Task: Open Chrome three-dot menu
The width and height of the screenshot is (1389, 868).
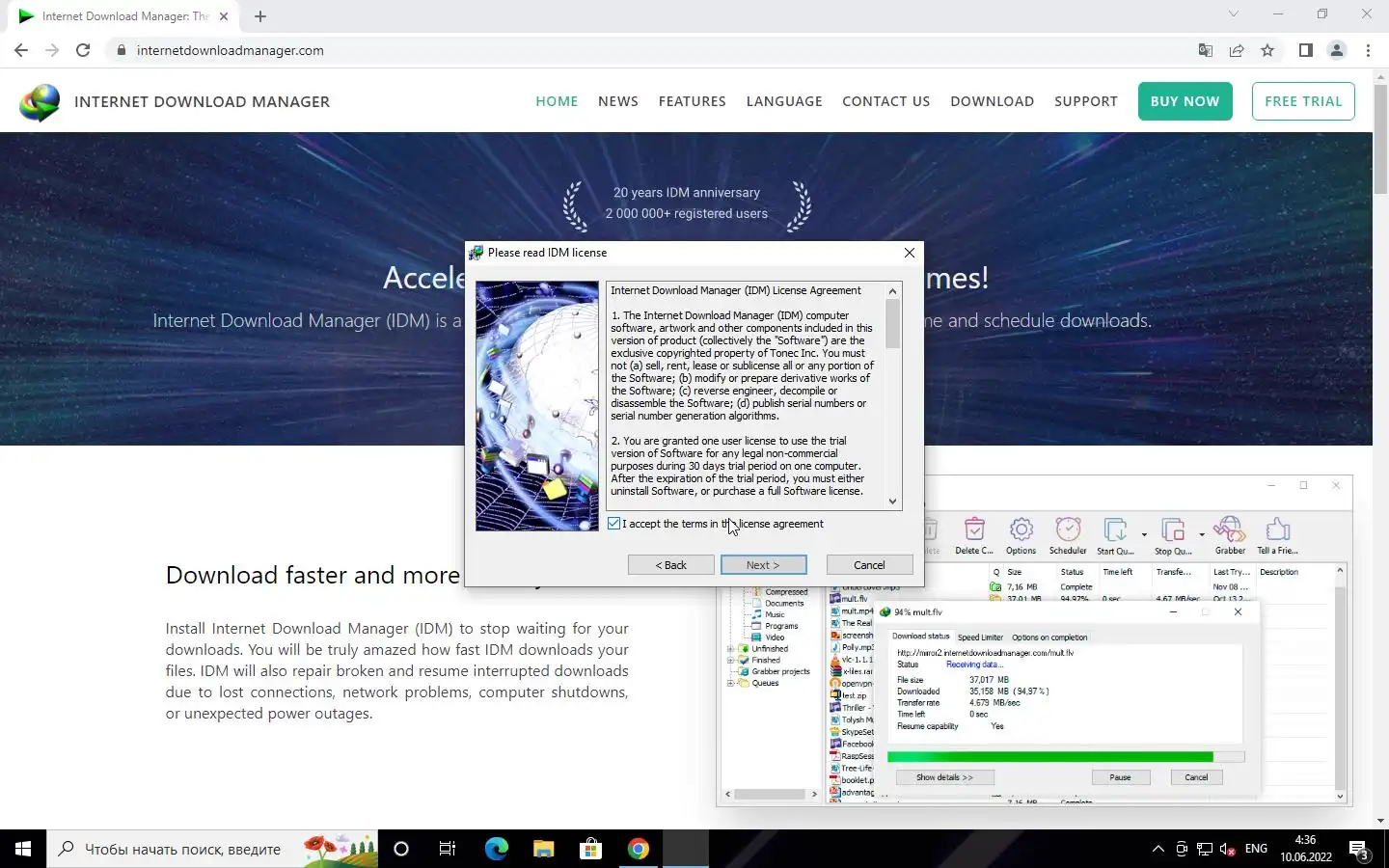Action: tap(1368, 50)
